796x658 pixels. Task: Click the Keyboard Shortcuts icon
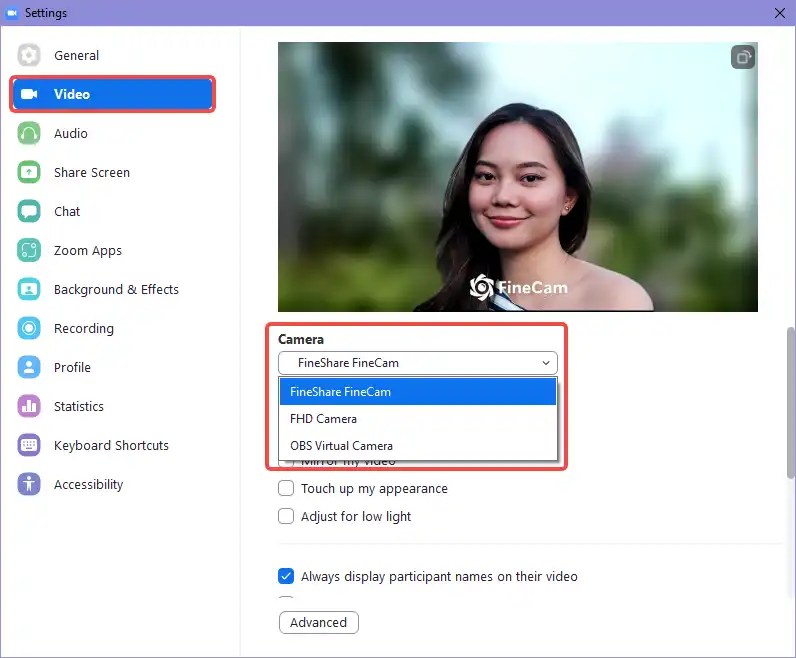pos(29,445)
